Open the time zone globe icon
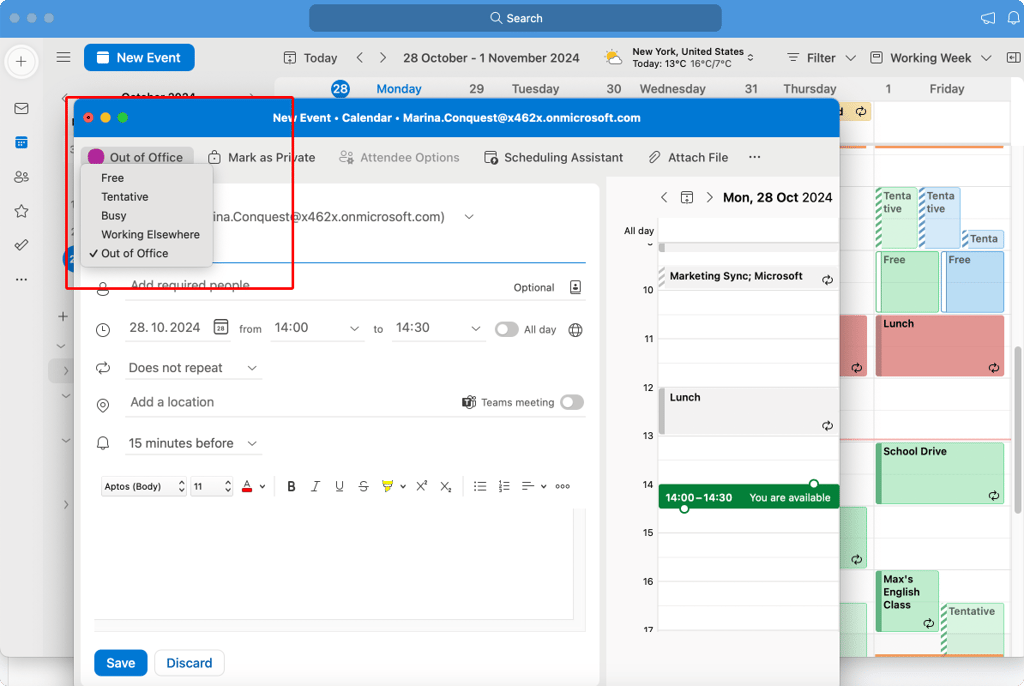Viewport: 1024px width, 686px height. coord(575,330)
